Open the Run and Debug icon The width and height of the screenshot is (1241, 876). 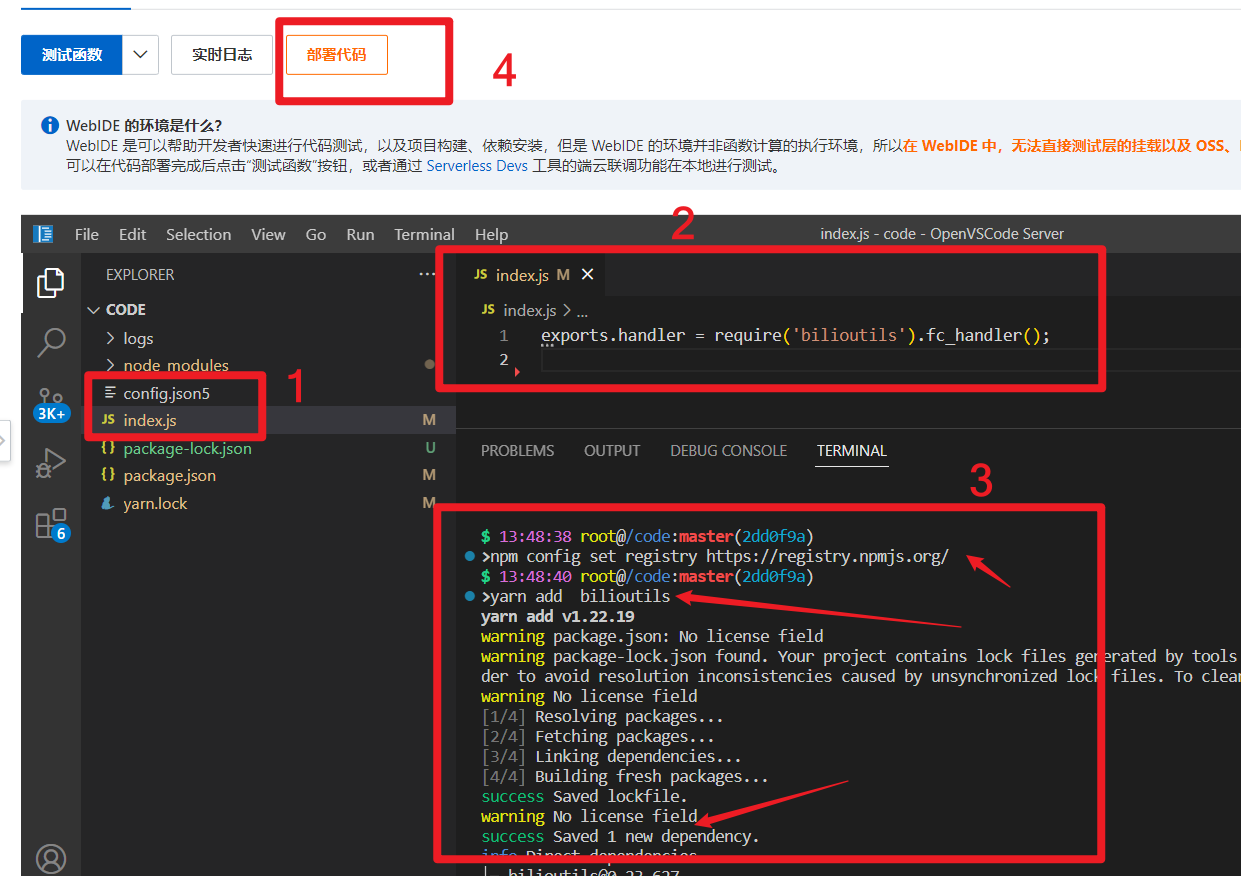[50, 463]
